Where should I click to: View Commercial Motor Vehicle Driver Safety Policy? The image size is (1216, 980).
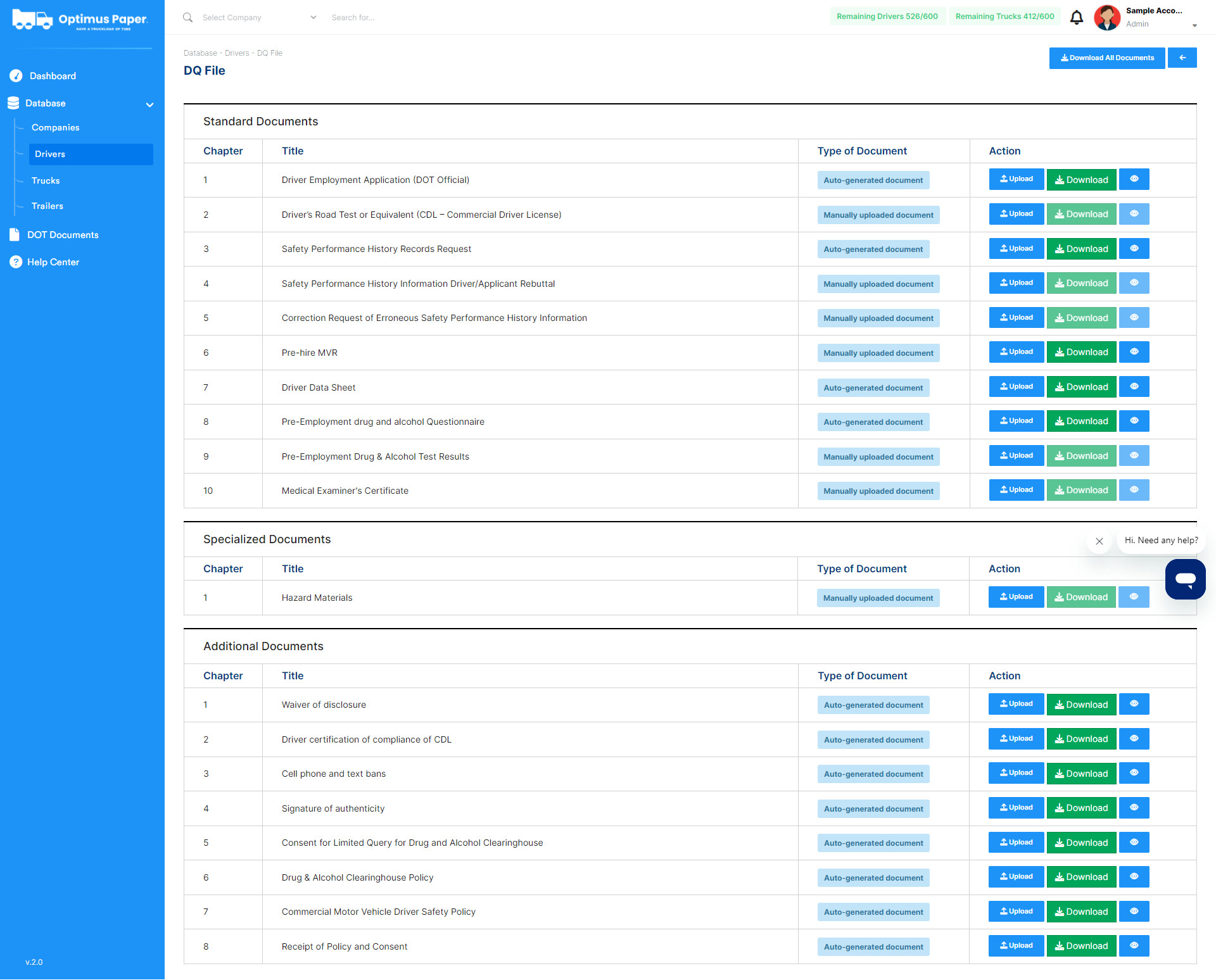pyautogui.click(x=1134, y=912)
